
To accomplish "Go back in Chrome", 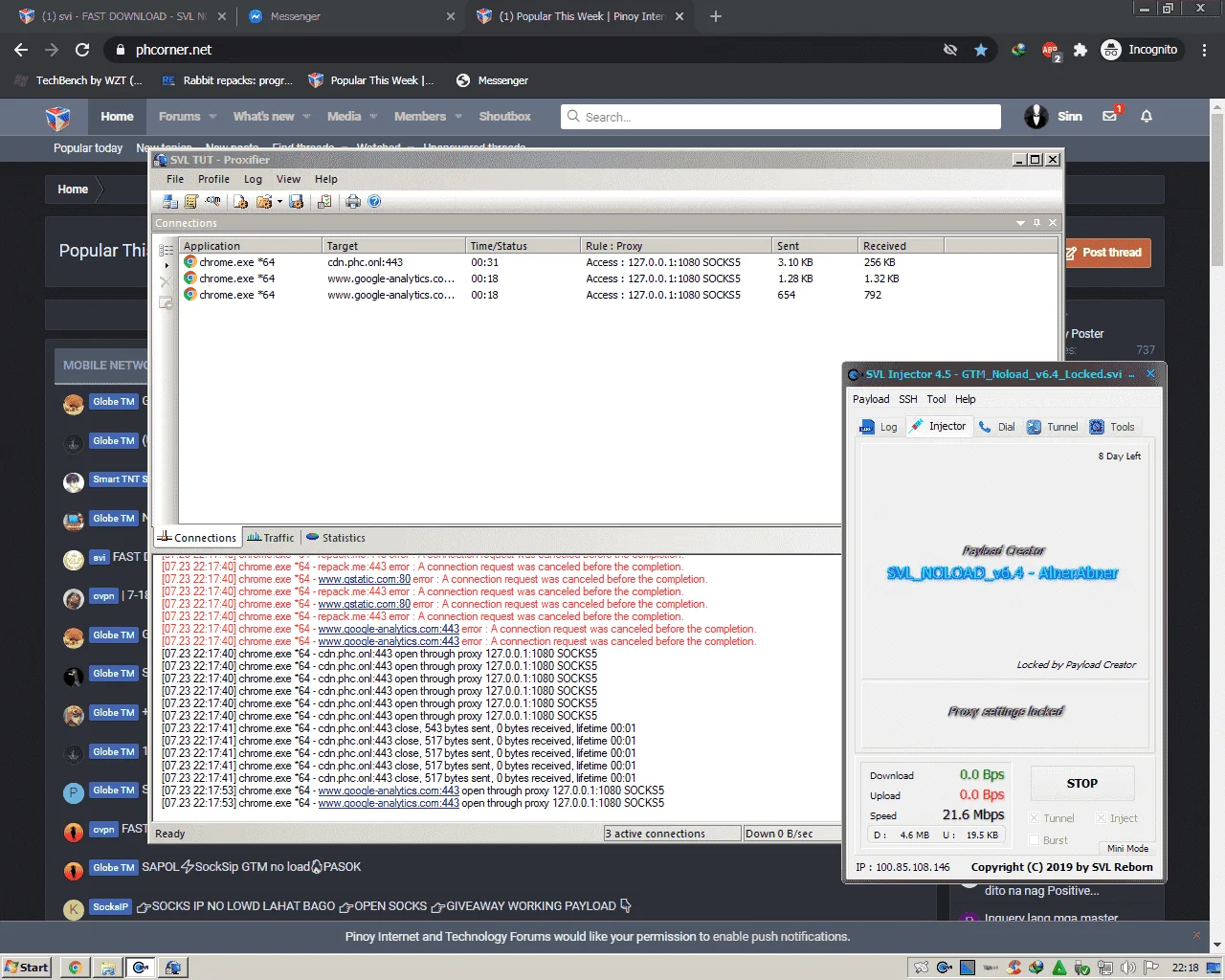I will pos(21,50).
